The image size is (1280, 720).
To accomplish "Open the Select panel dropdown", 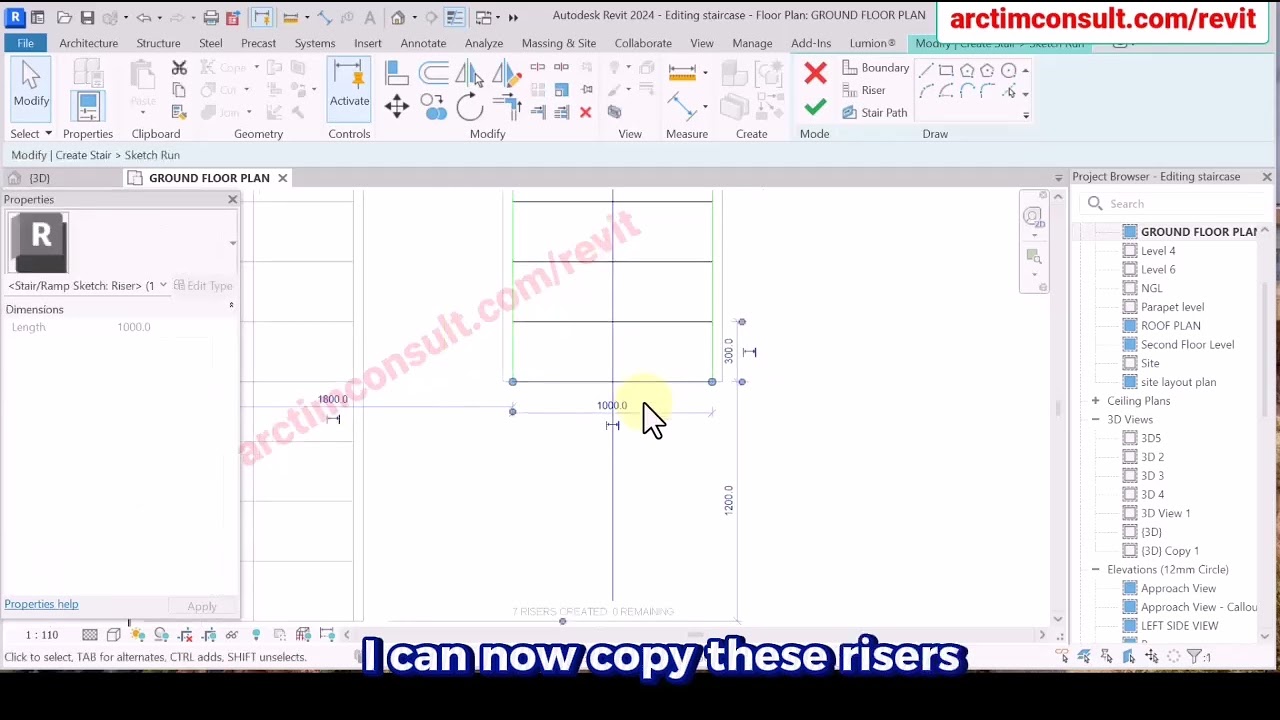I will 31,134.
